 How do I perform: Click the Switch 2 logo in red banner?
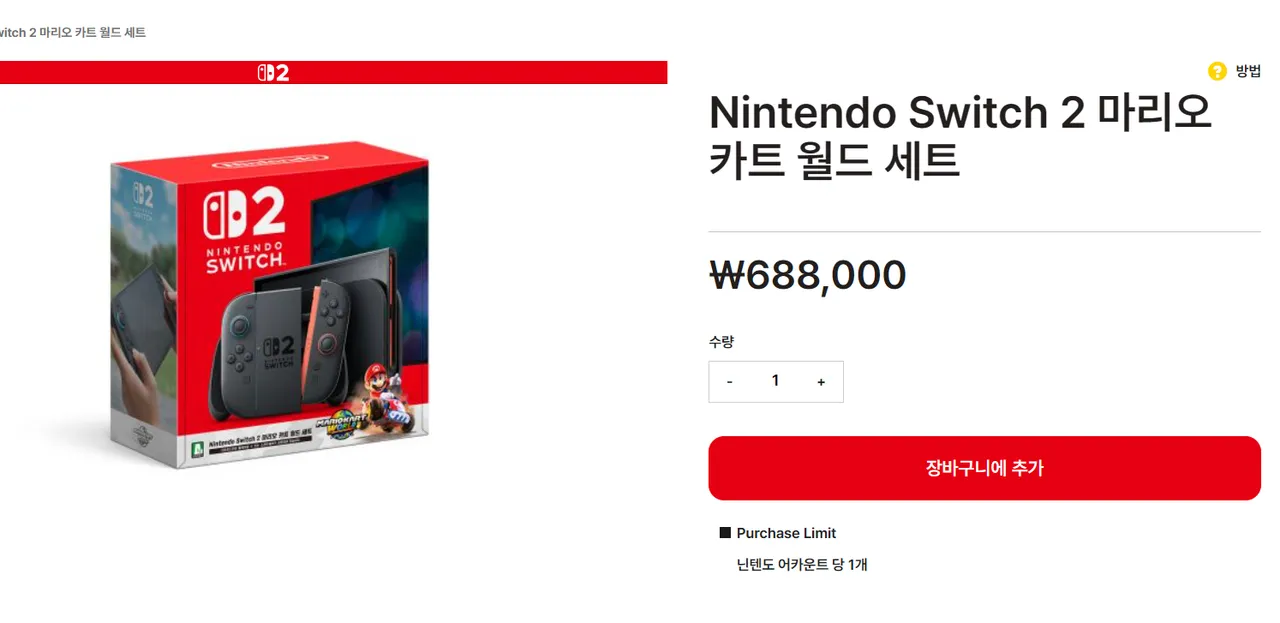pos(273,73)
